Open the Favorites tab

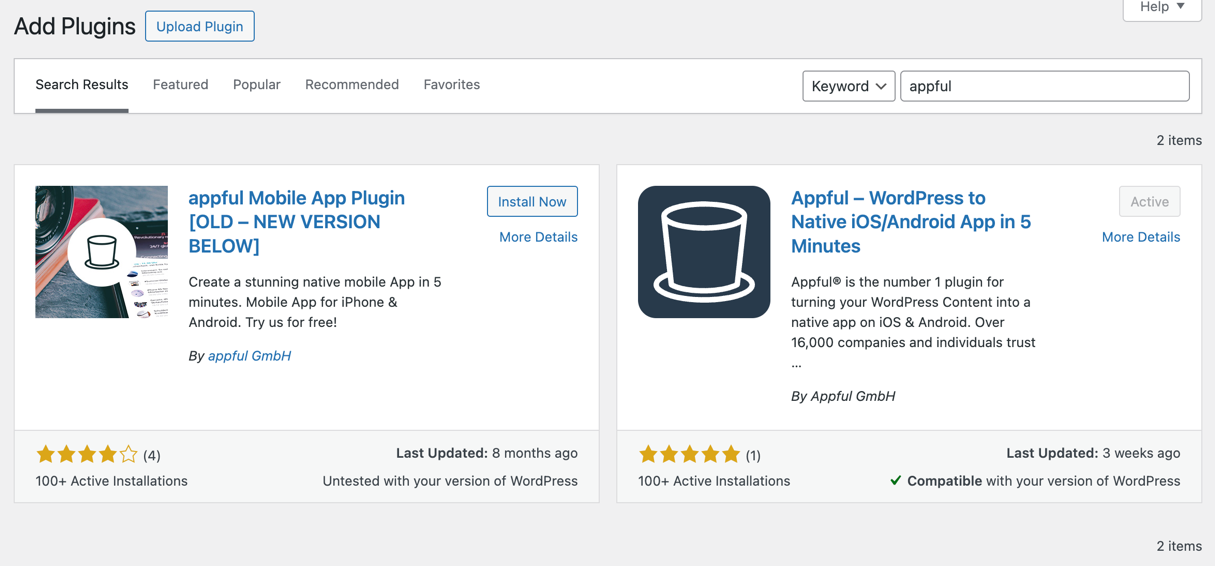[451, 85]
